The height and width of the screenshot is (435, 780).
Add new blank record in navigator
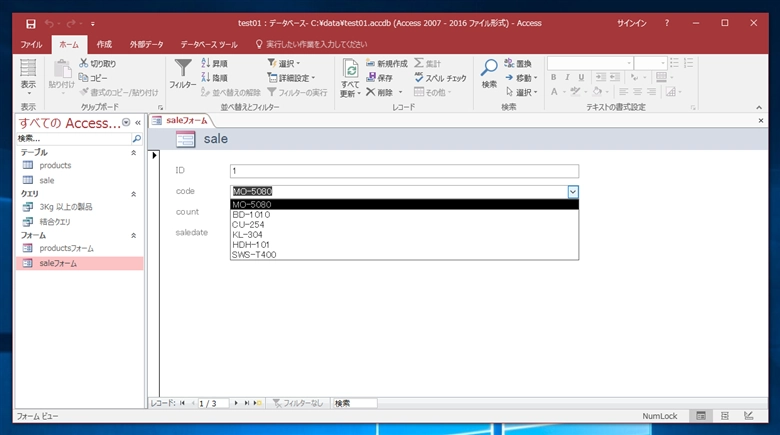coord(258,403)
